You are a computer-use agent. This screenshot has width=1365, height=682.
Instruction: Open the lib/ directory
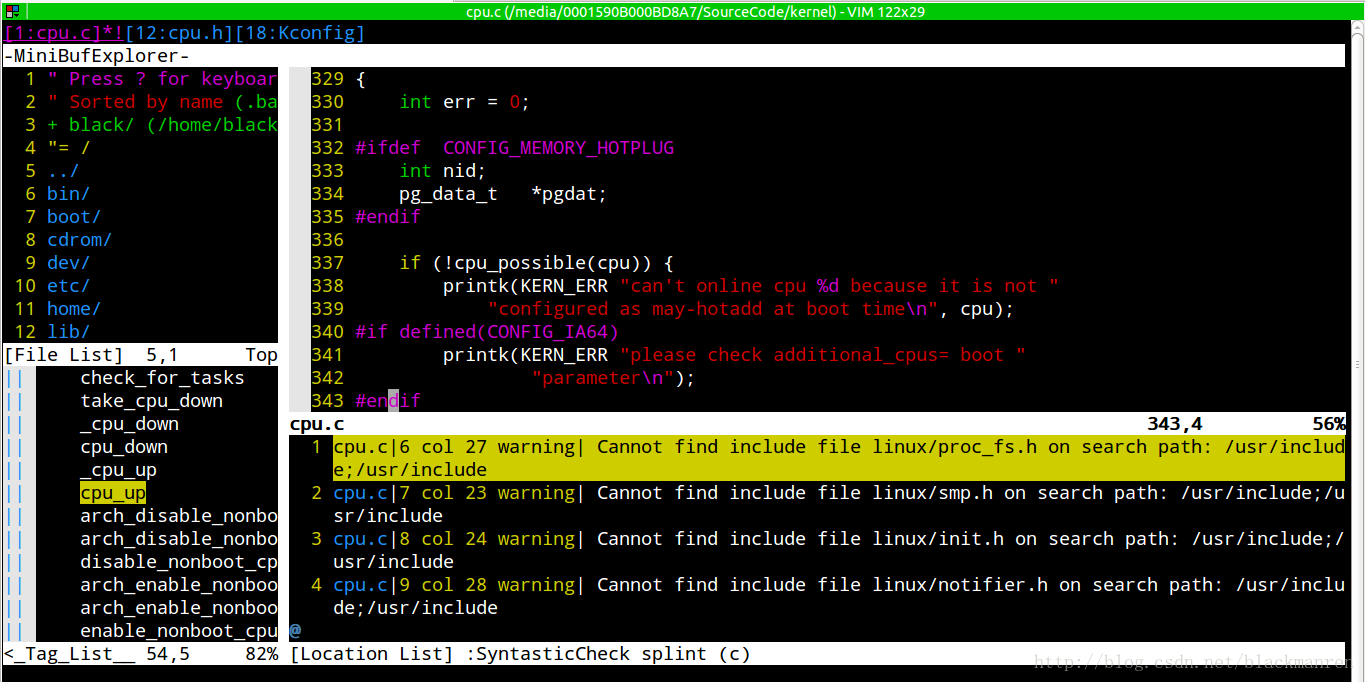[68, 332]
